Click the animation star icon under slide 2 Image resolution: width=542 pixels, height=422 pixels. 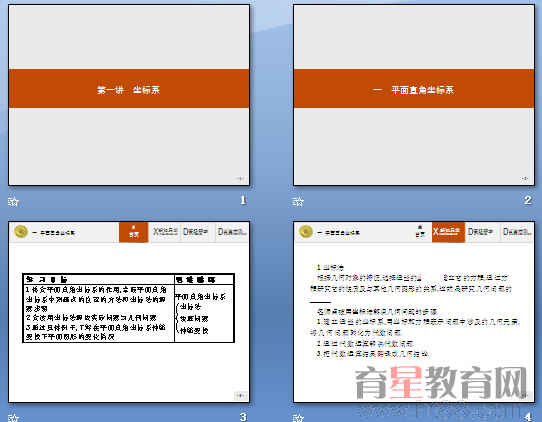coord(298,201)
